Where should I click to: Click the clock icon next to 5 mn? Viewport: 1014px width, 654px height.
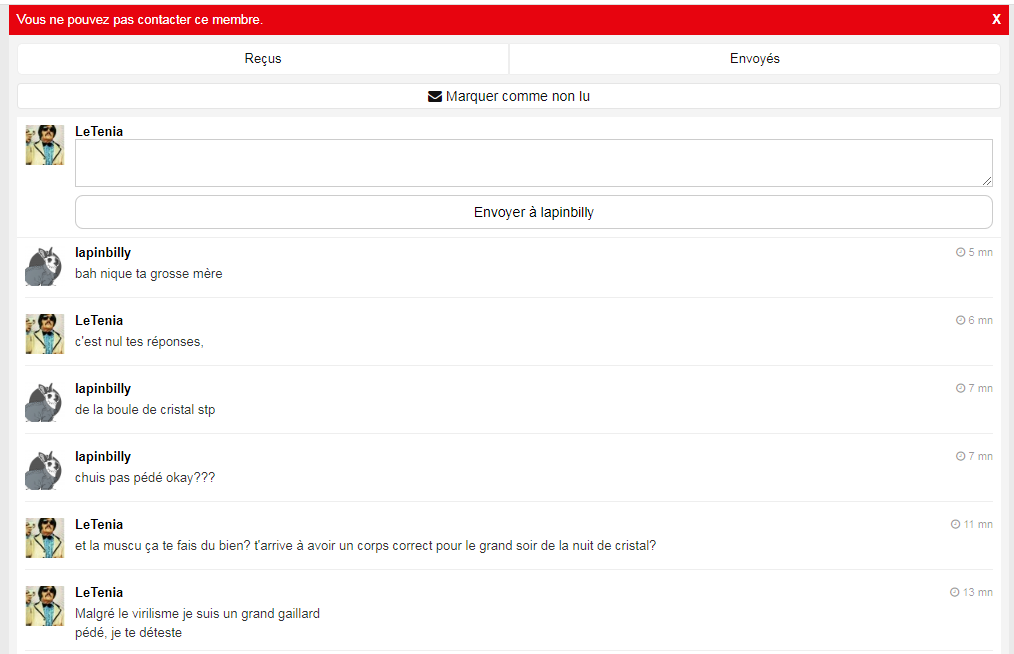tap(961, 253)
